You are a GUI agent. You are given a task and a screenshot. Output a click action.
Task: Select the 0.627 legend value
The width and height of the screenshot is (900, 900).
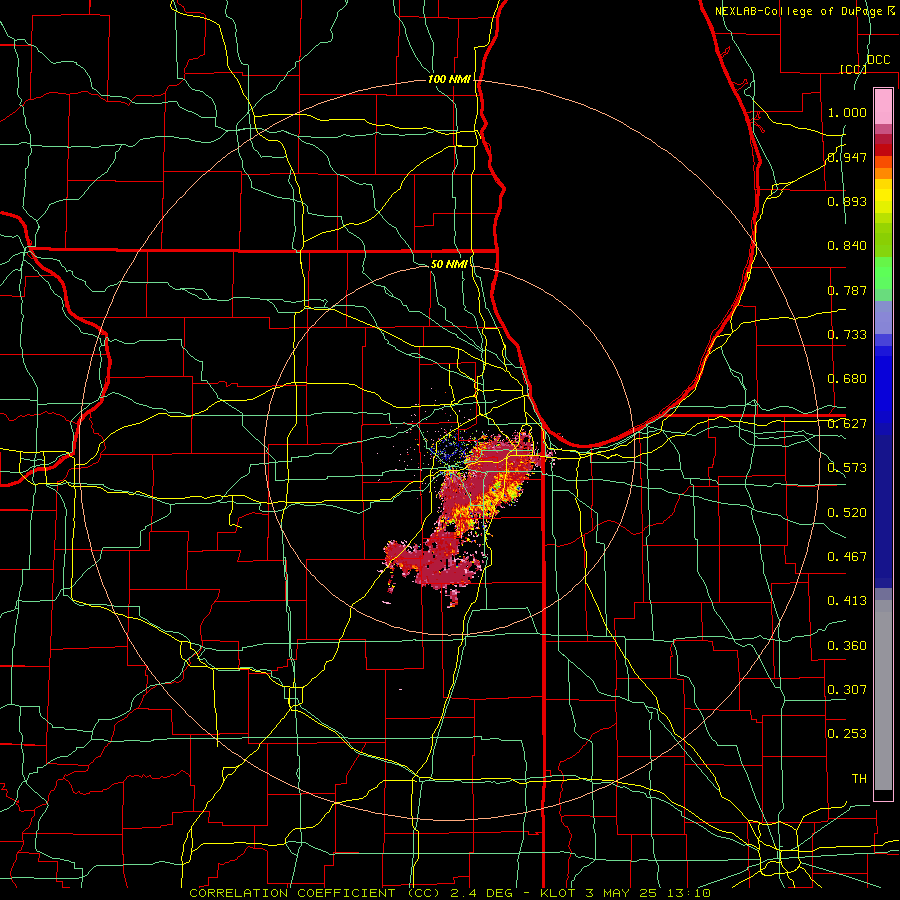tap(847, 424)
